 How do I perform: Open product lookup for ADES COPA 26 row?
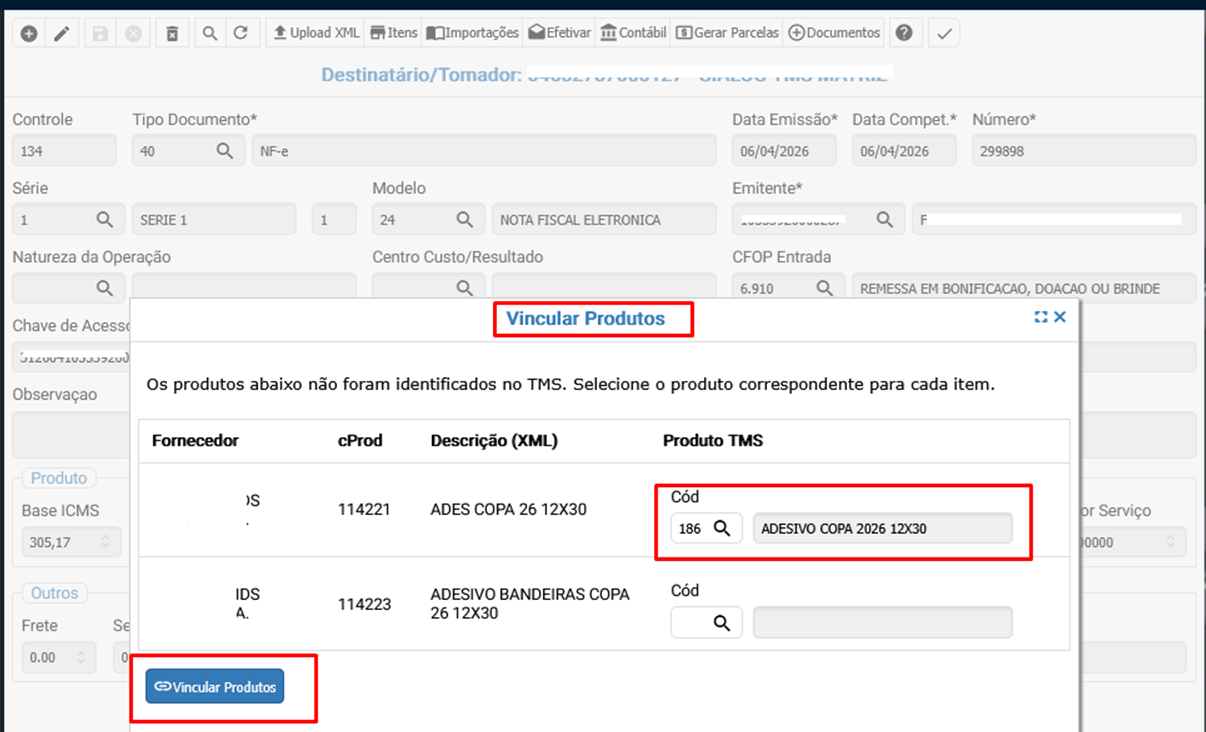pos(722,528)
